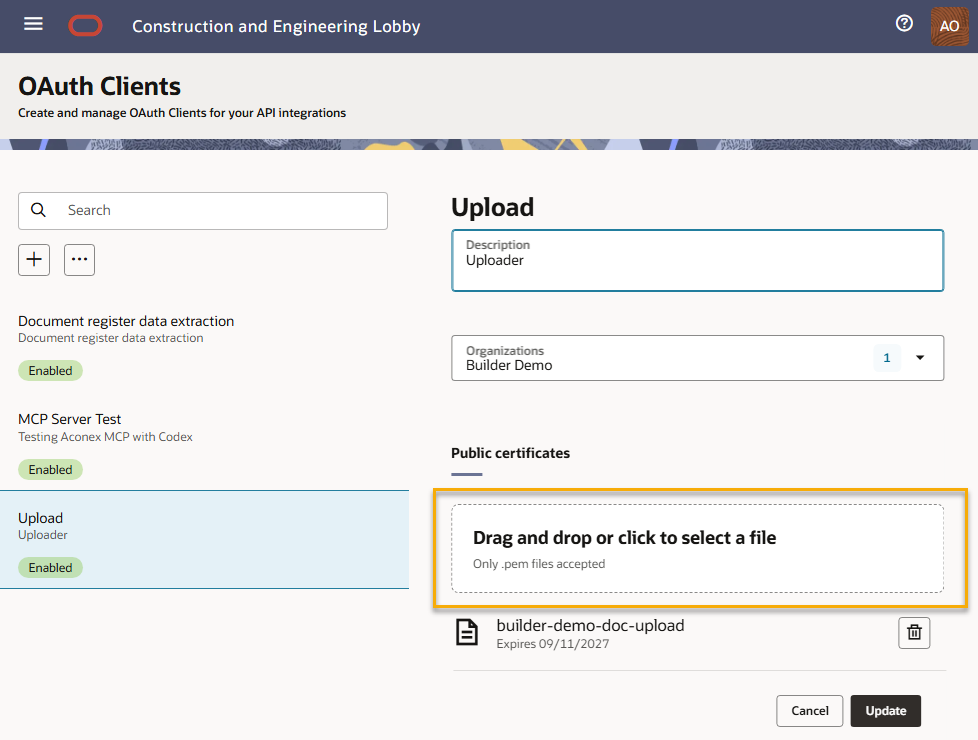
Task: Click the Update button
Action: (x=886, y=711)
